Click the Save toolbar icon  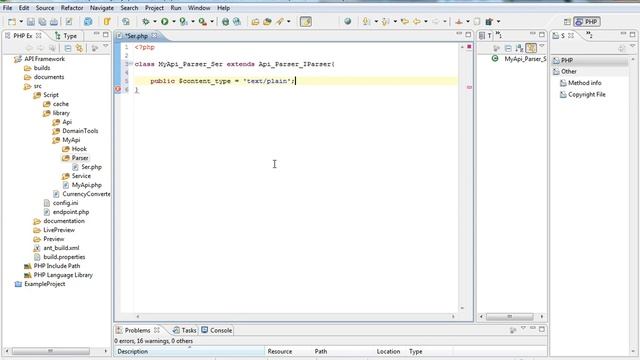31,22
